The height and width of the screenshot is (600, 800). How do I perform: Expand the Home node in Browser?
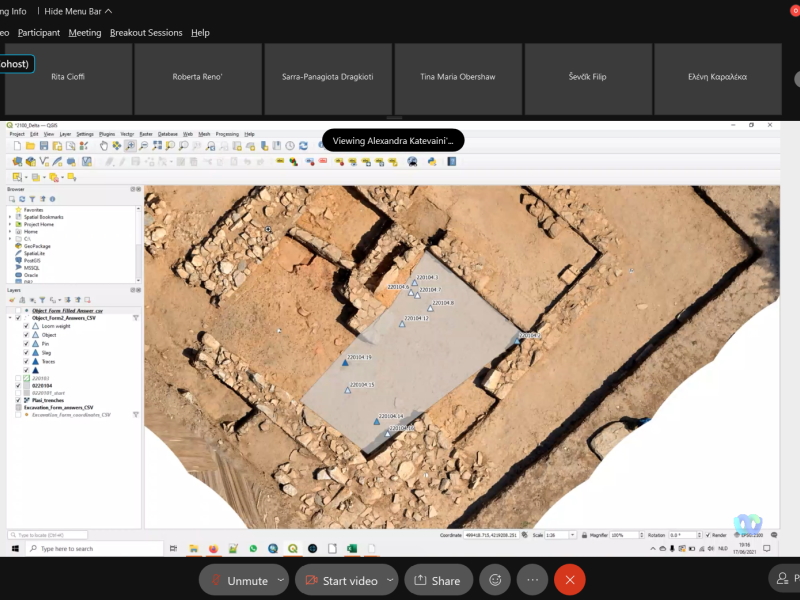coord(10,232)
